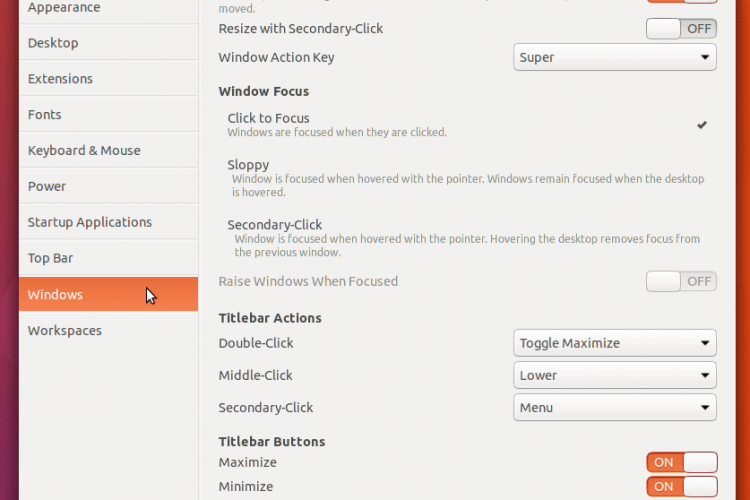
Task: Turn off Minimize titlebar button switch
Action: 681,487
